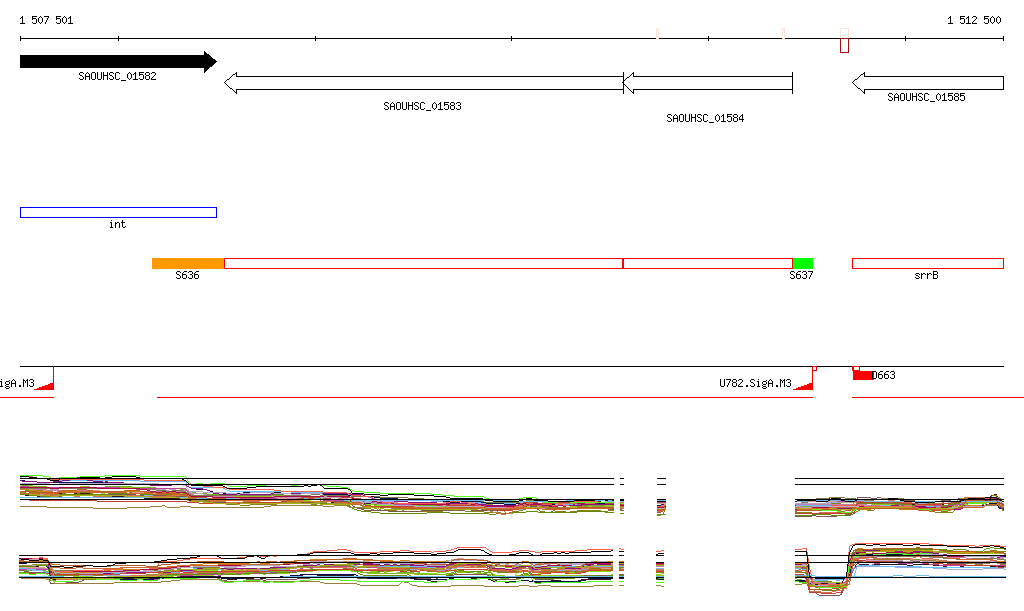The height and width of the screenshot is (611, 1024).
Task: Click the S637 label text
Action: (801, 275)
